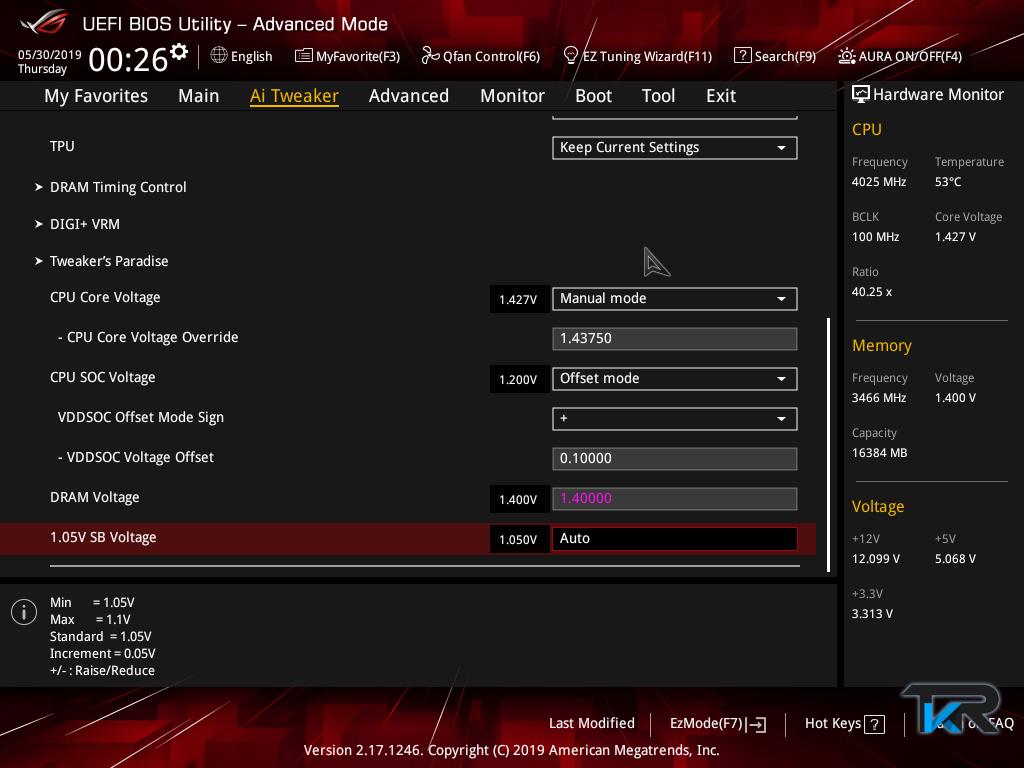Click CPU Core Voltage Override field
The width and height of the screenshot is (1024, 768).
(x=675, y=338)
